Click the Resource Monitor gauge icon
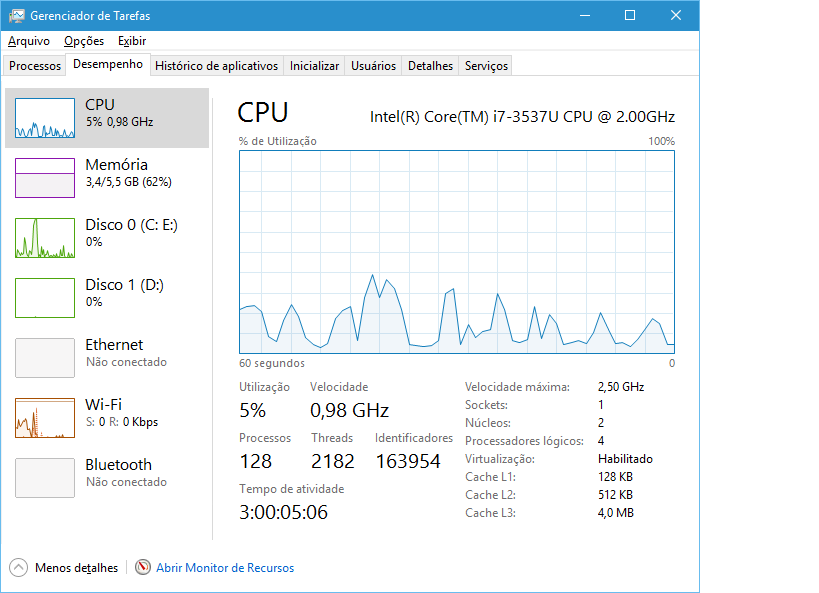Image resolution: width=819 pixels, height=593 pixels. 143,567
